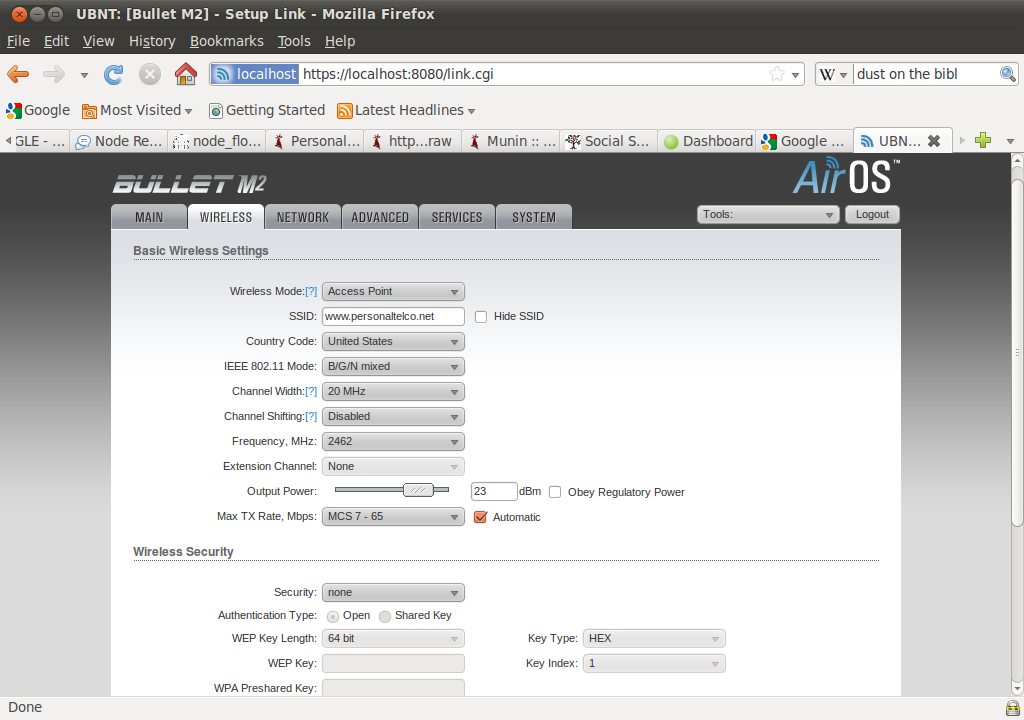The width and height of the screenshot is (1024, 720).
Task: Click the Channel Shifting [?] help link
Action: pos(311,416)
